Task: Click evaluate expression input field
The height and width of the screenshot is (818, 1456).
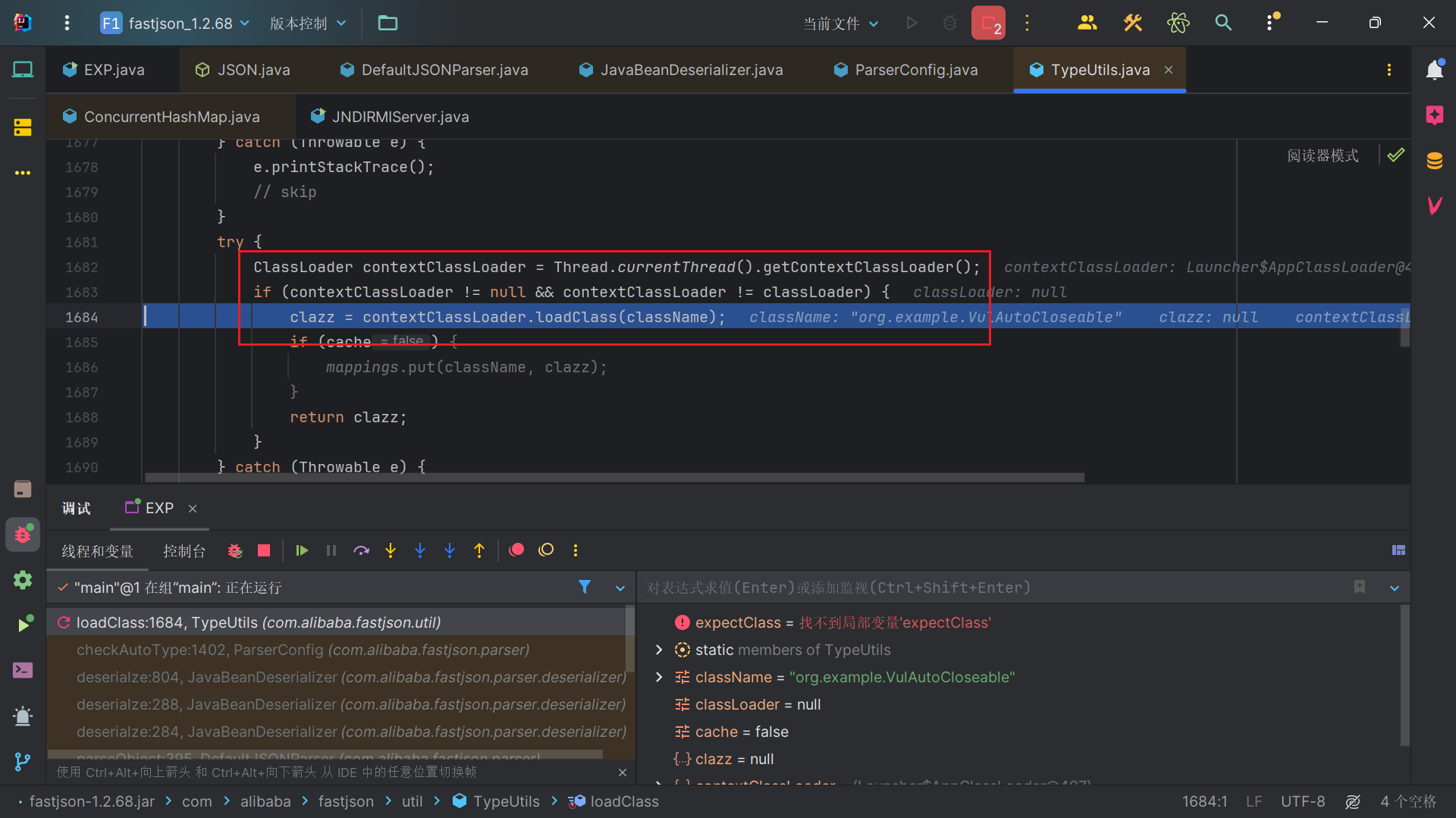Action: (993, 588)
